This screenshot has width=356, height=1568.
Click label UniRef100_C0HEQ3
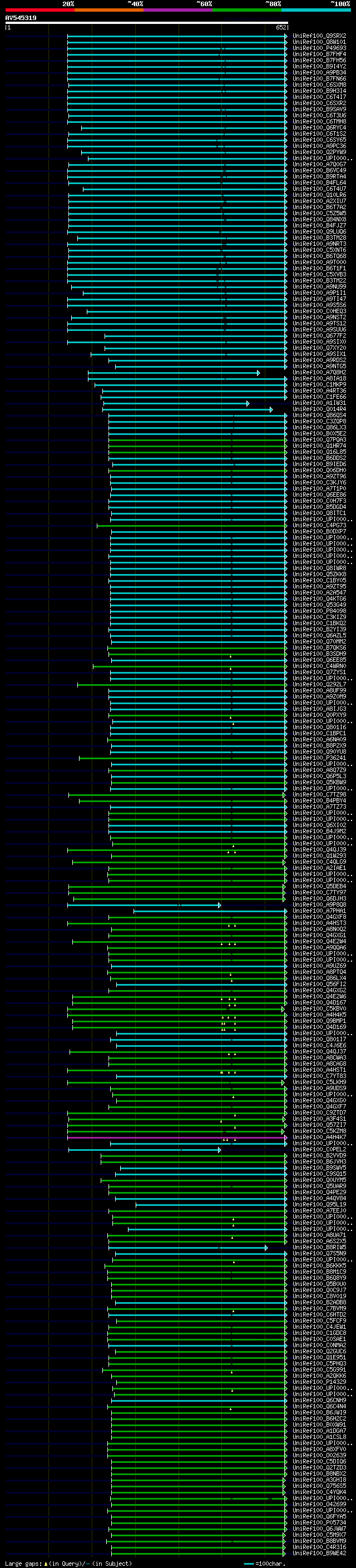319,311
